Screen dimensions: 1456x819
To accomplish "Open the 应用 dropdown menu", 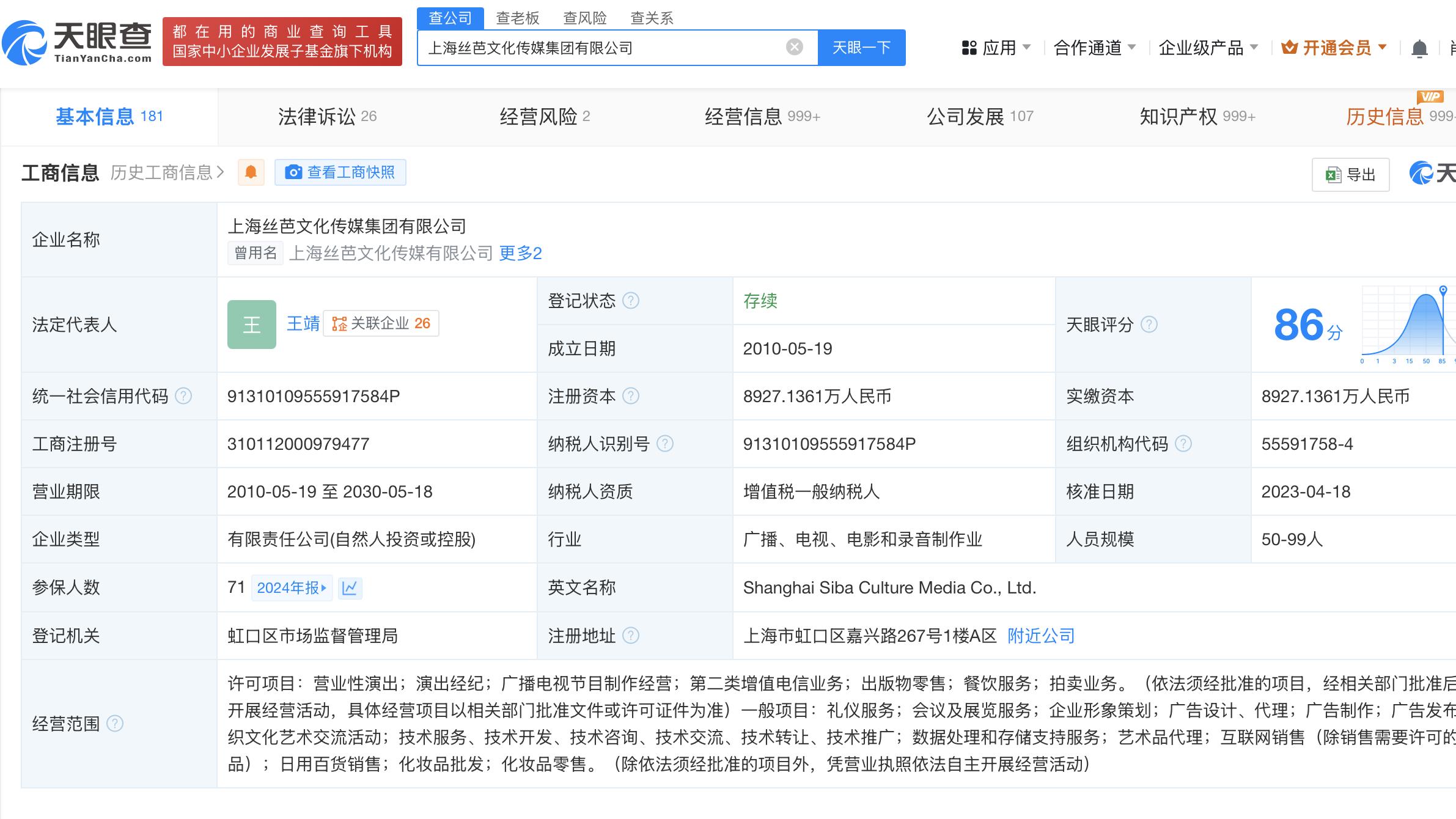I will tap(996, 48).
